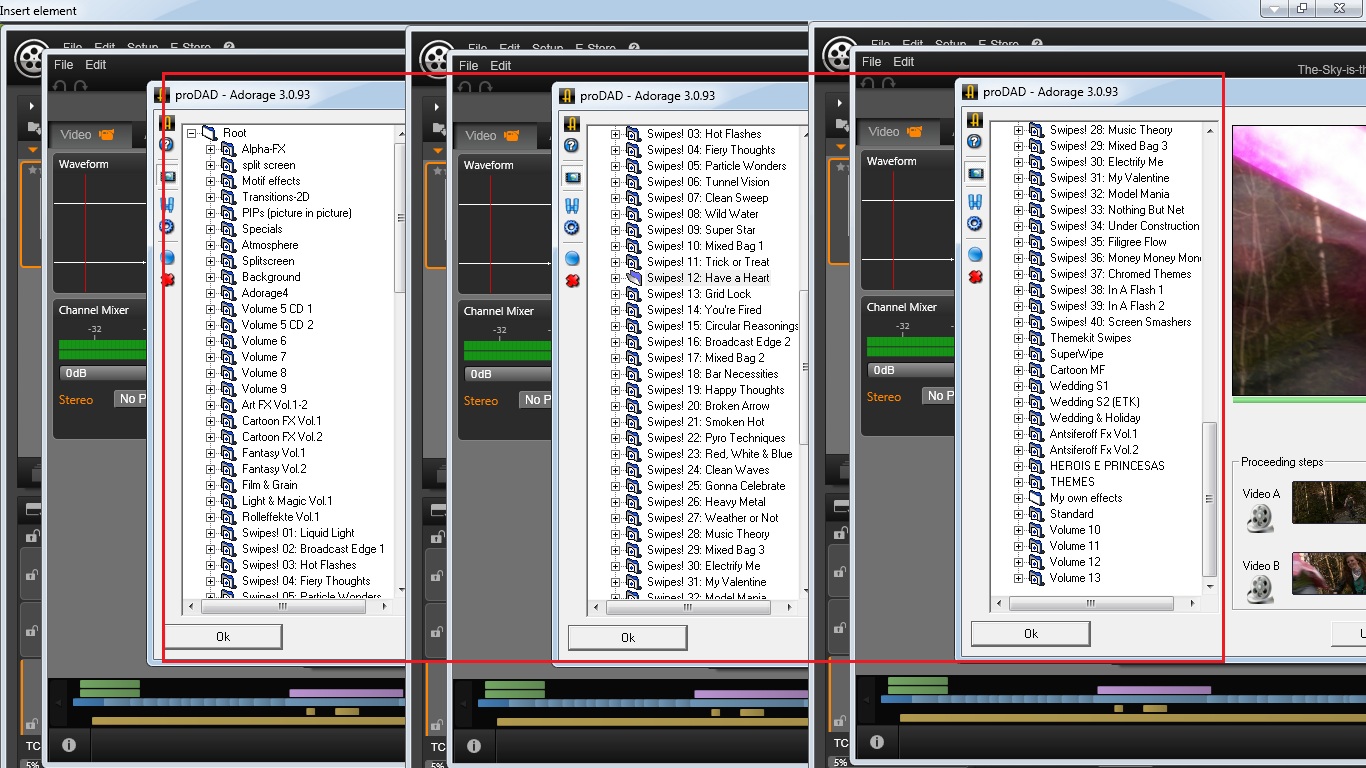Open gear settings icon in right Adorage dialog
Image resolution: width=1366 pixels, height=768 pixels.
pos(975,224)
